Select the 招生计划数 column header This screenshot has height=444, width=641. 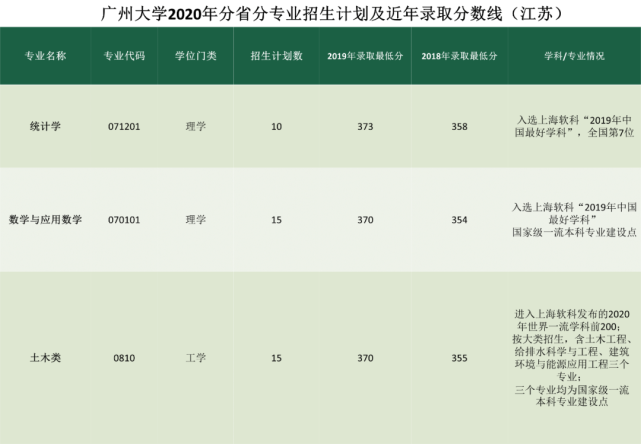[x=276, y=56]
